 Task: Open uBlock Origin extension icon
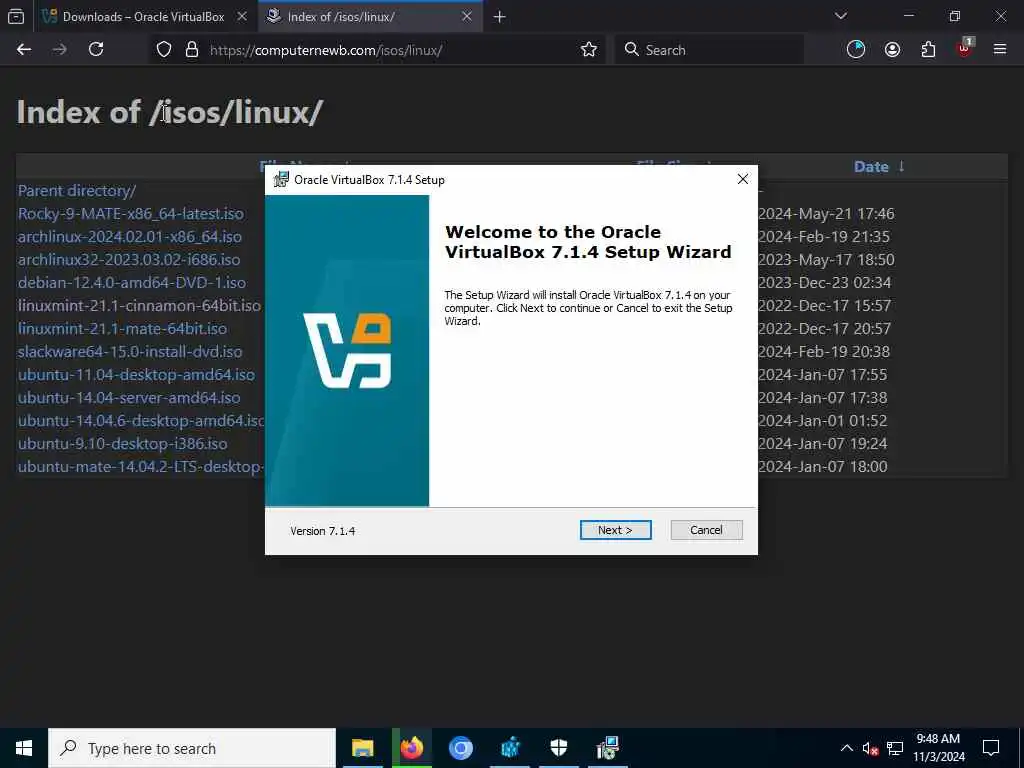(x=965, y=48)
